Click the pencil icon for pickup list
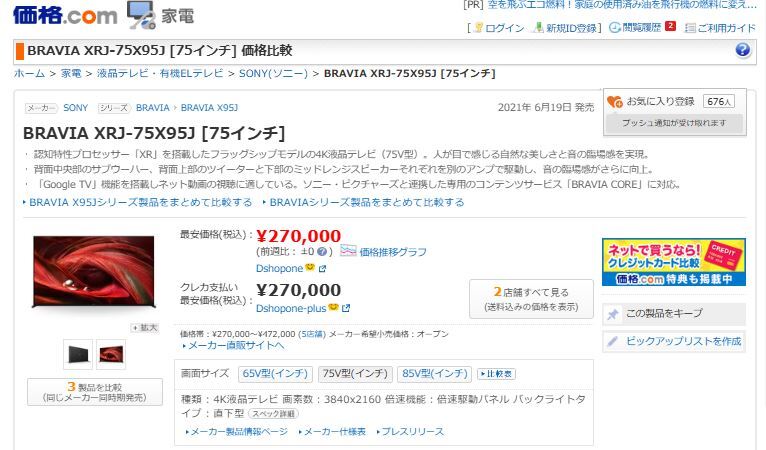 coord(613,342)
